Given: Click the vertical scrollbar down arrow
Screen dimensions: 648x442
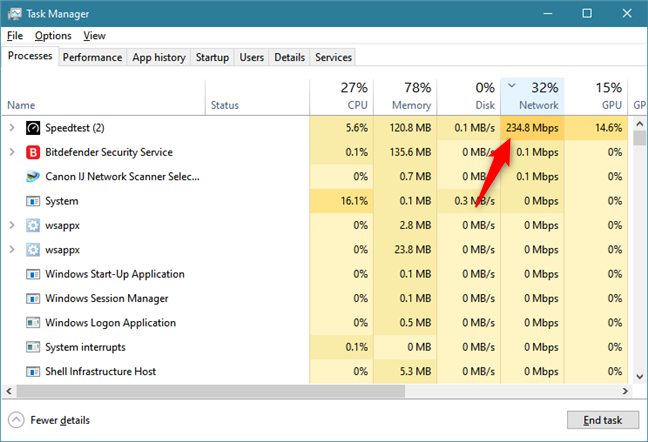Looking at the screenshot, I should 639,376.
